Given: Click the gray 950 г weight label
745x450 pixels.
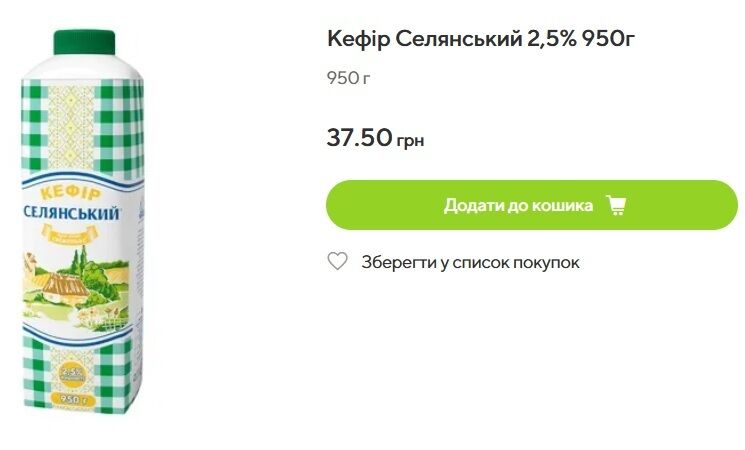Looking at the screenshot, I should (x=348, y=77).
